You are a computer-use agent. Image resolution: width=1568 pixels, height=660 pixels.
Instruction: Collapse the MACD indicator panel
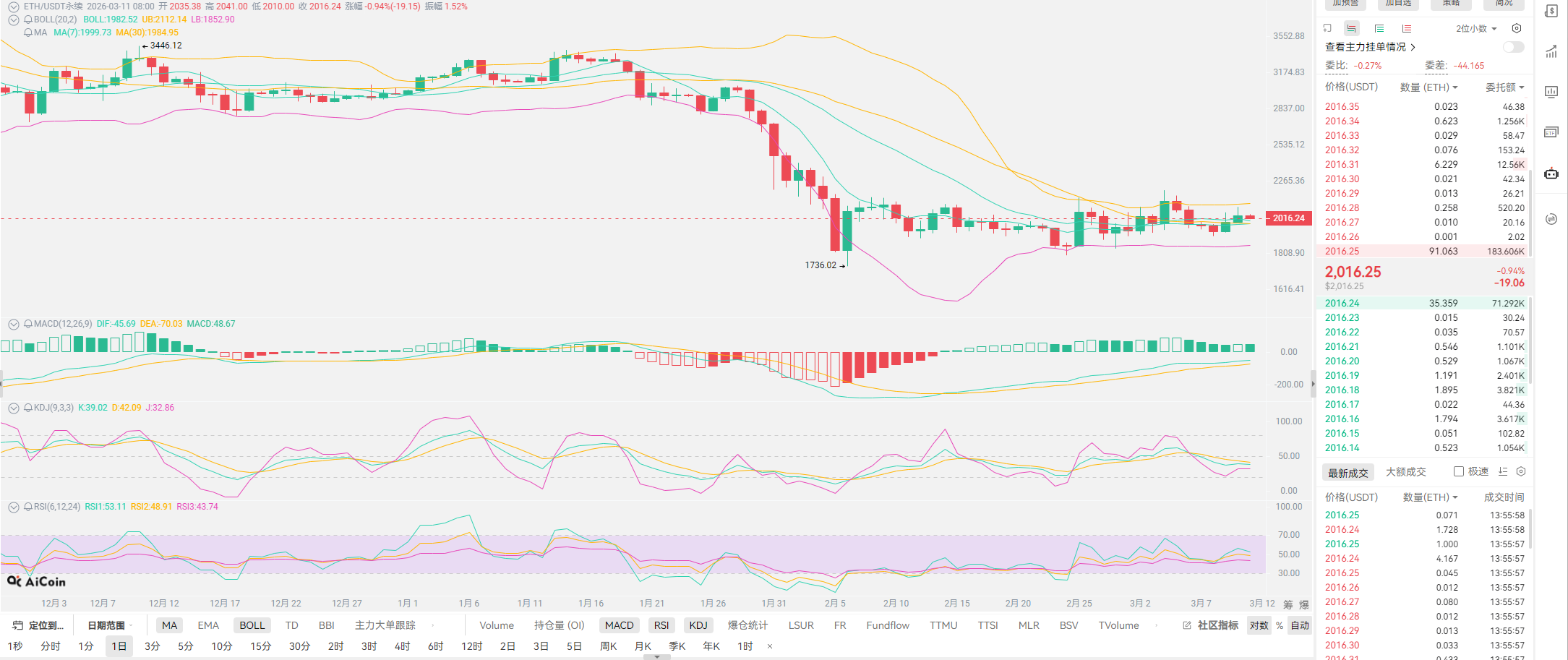pos(13,324)
